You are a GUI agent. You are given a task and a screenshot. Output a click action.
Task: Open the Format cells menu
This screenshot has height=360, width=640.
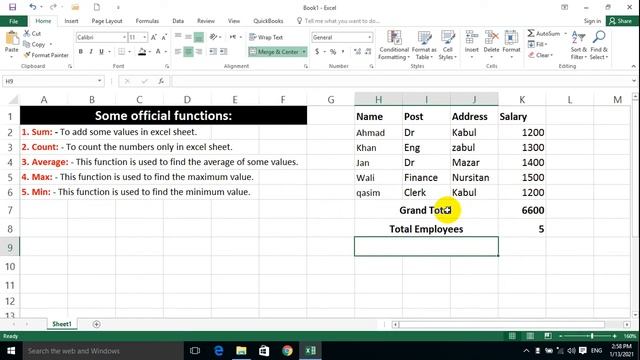tap(511, 44)
